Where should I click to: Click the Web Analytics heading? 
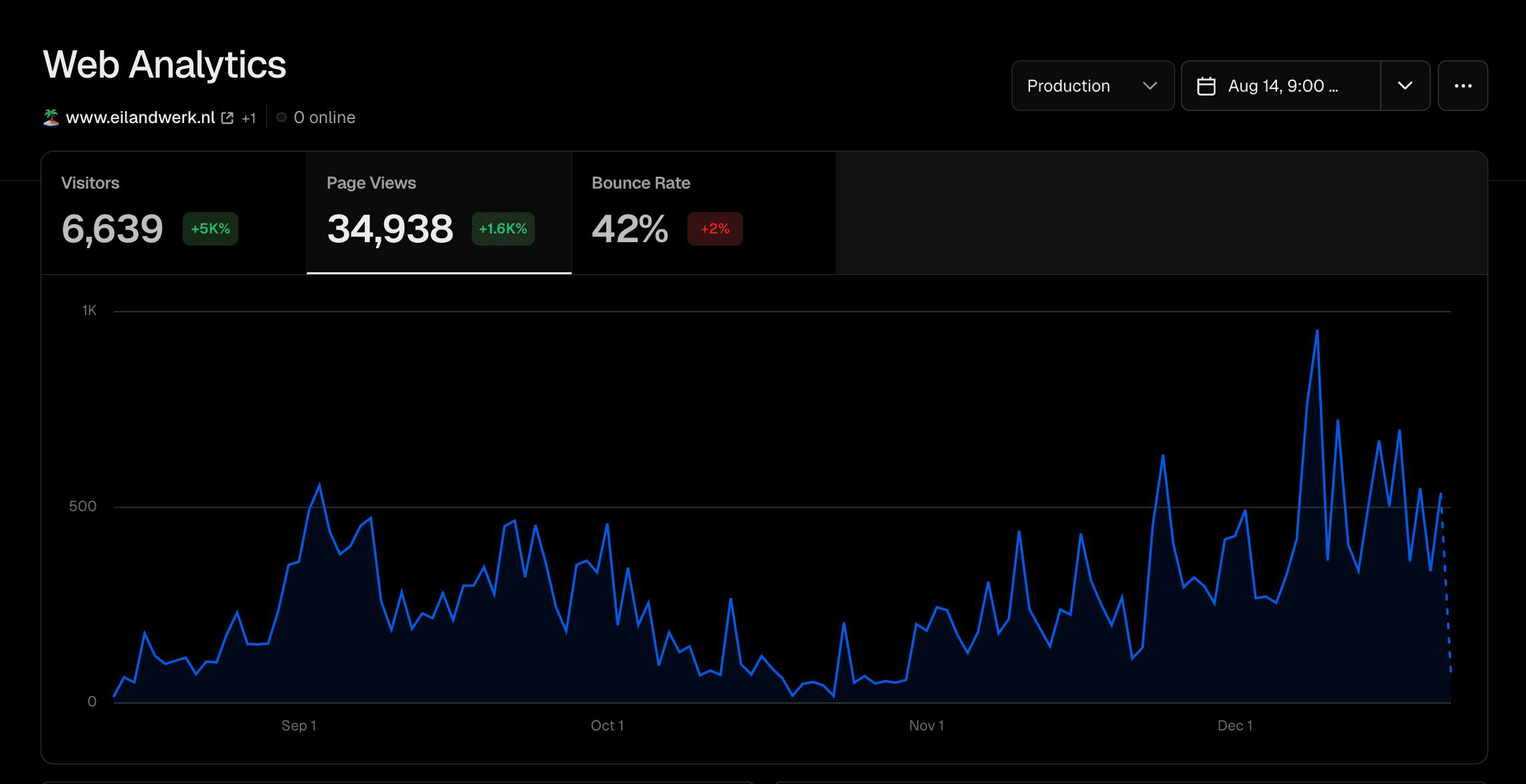click(165, 65)
